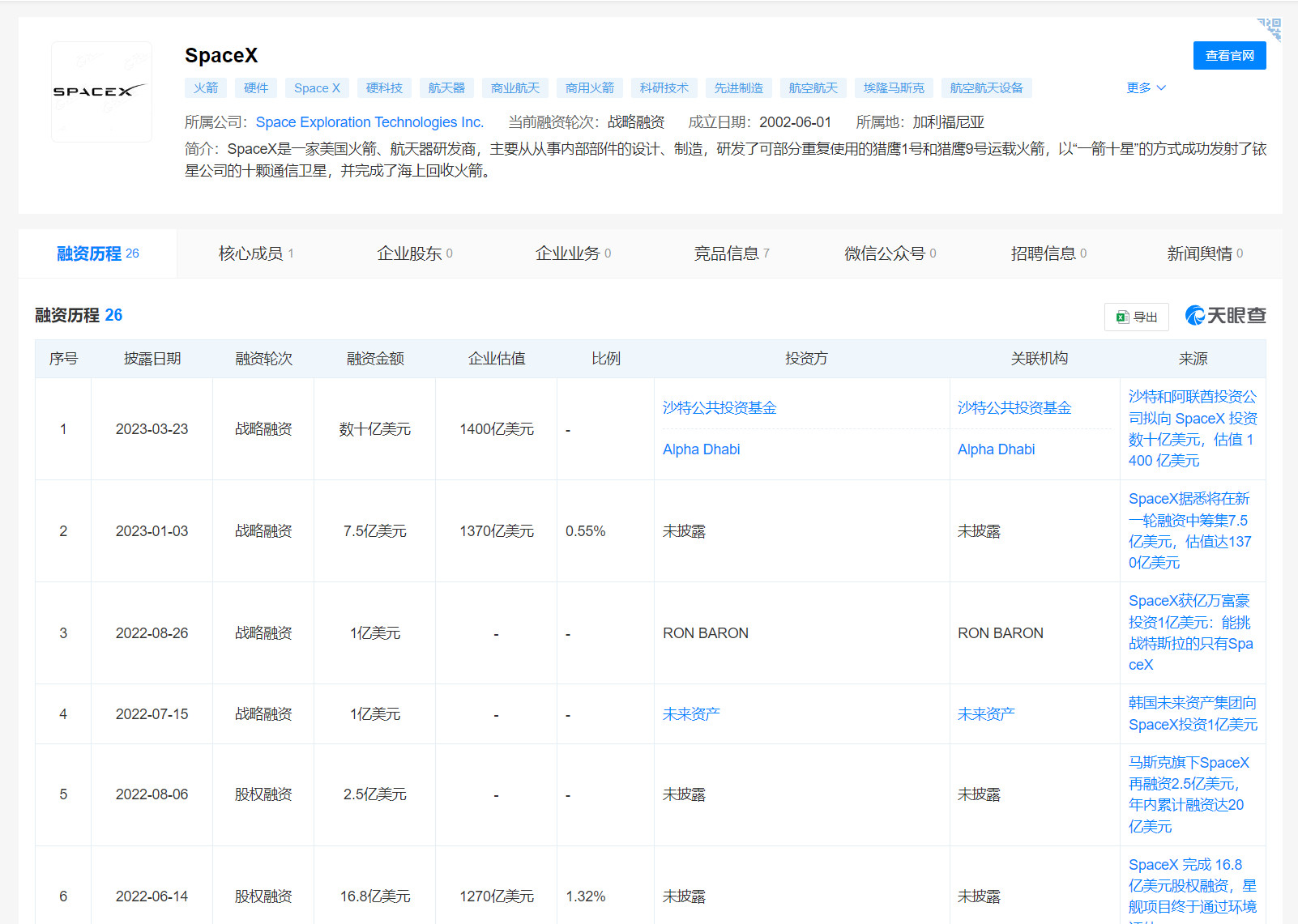Select the 先进制造 tag
Image resolution: width=1298 pixels, height=924 pixels.
[739, 87]
